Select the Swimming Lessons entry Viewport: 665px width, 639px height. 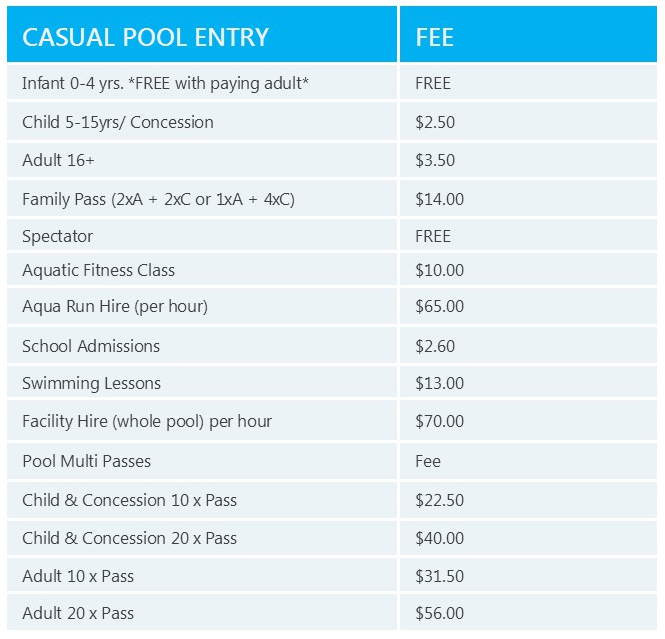91,383
